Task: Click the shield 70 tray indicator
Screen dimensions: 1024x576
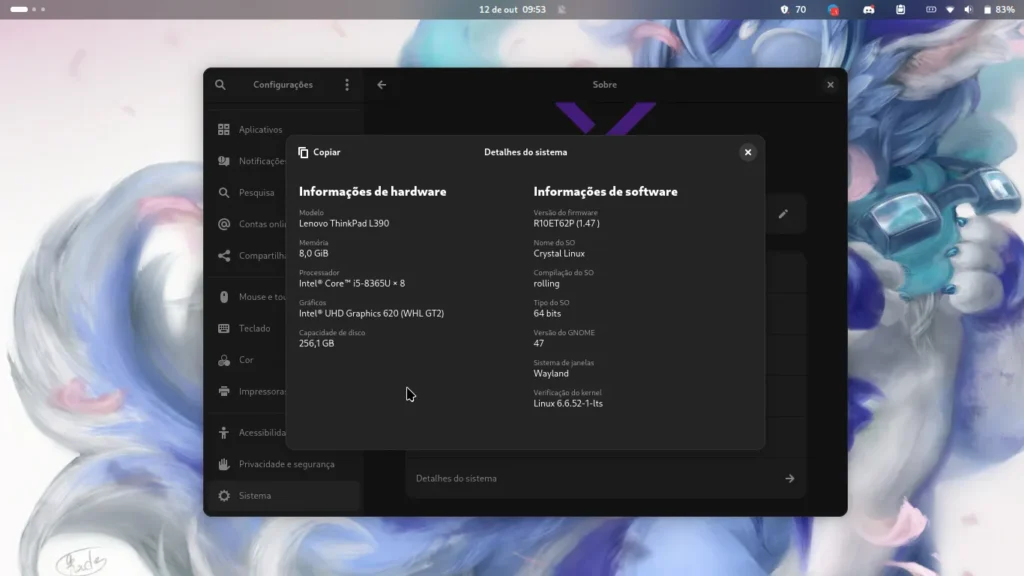Action: (793, 10)
